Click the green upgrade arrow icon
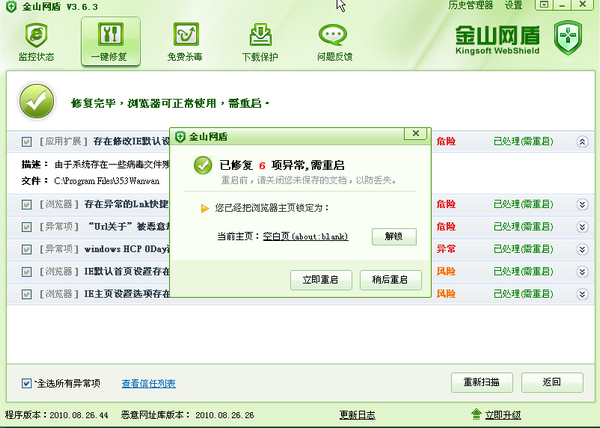Viewport: 600px width, 428px height. coord(476,414)
